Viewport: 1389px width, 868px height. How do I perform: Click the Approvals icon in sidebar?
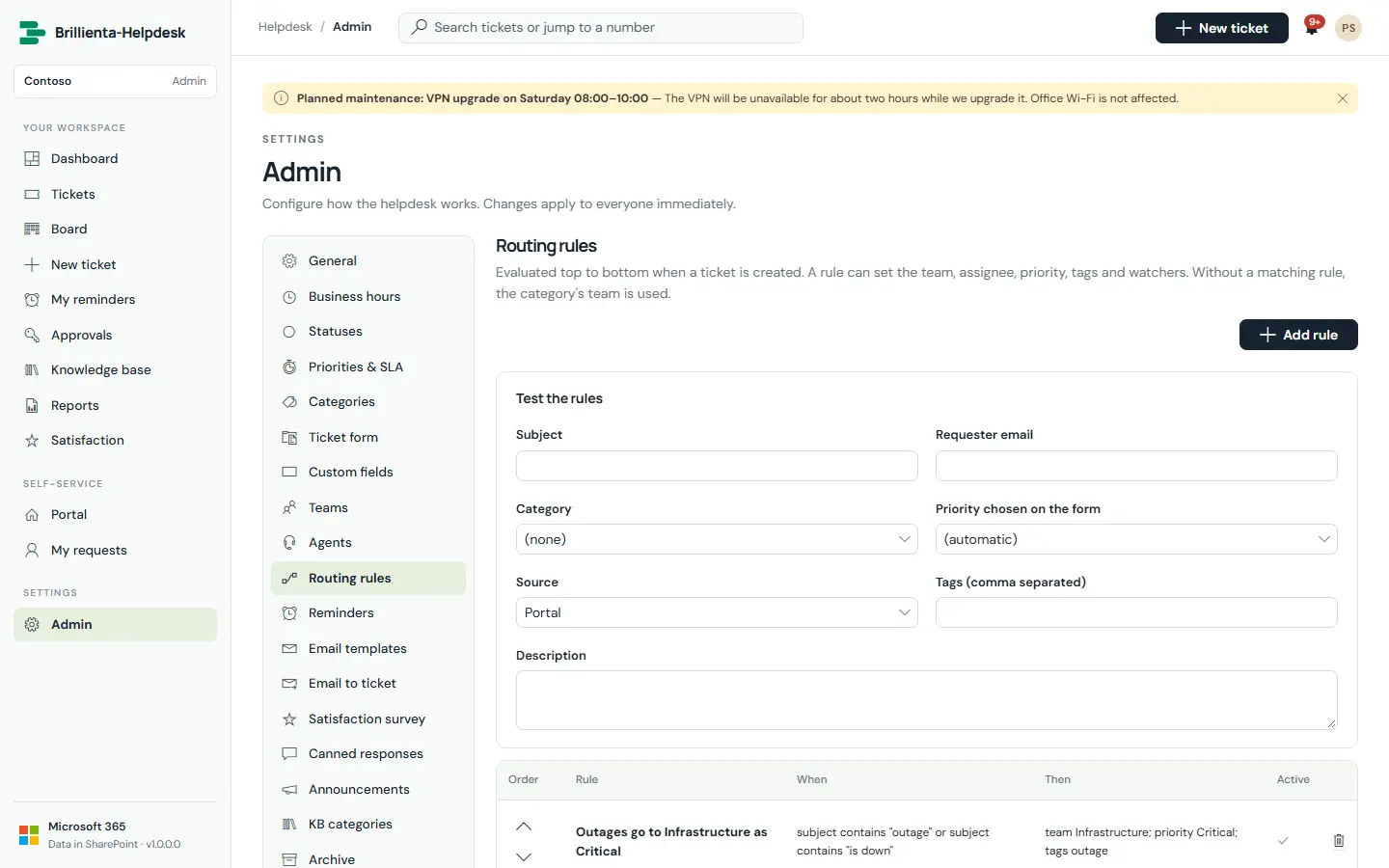click(x=32, y=336)
